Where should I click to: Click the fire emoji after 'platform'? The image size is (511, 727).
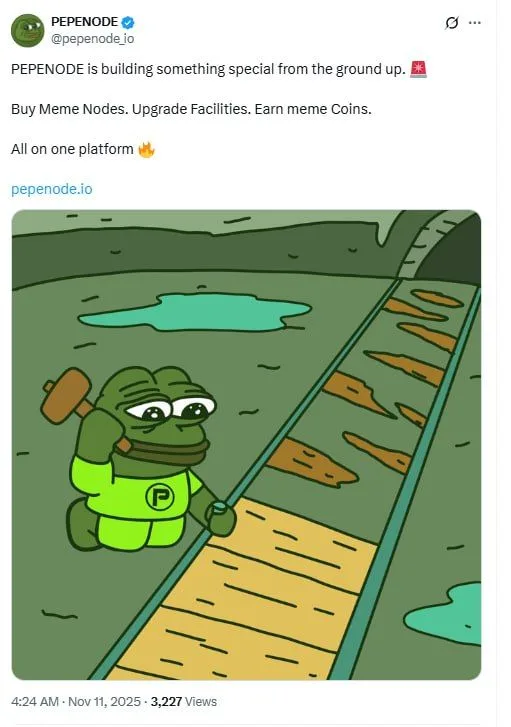(x=147, y=149)
